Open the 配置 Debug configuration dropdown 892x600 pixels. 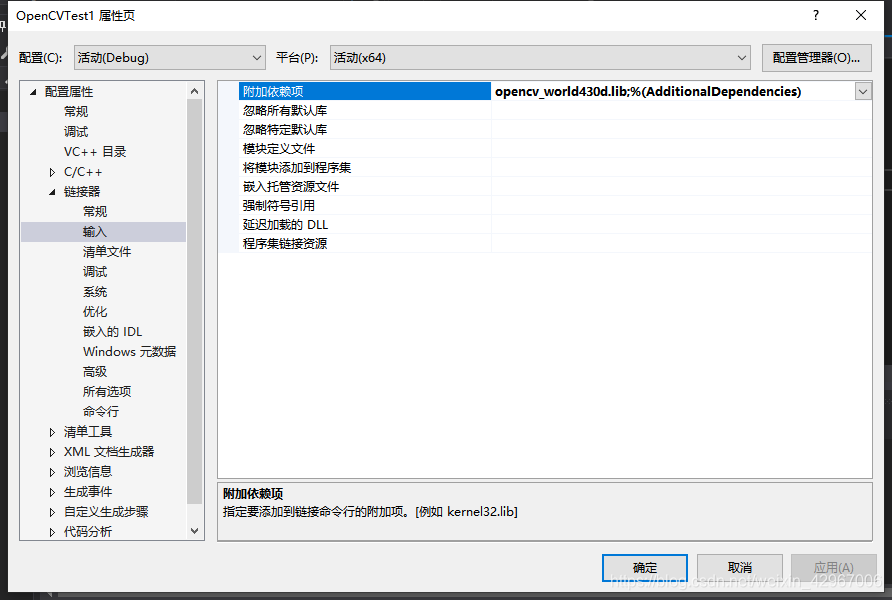(170, 57)
